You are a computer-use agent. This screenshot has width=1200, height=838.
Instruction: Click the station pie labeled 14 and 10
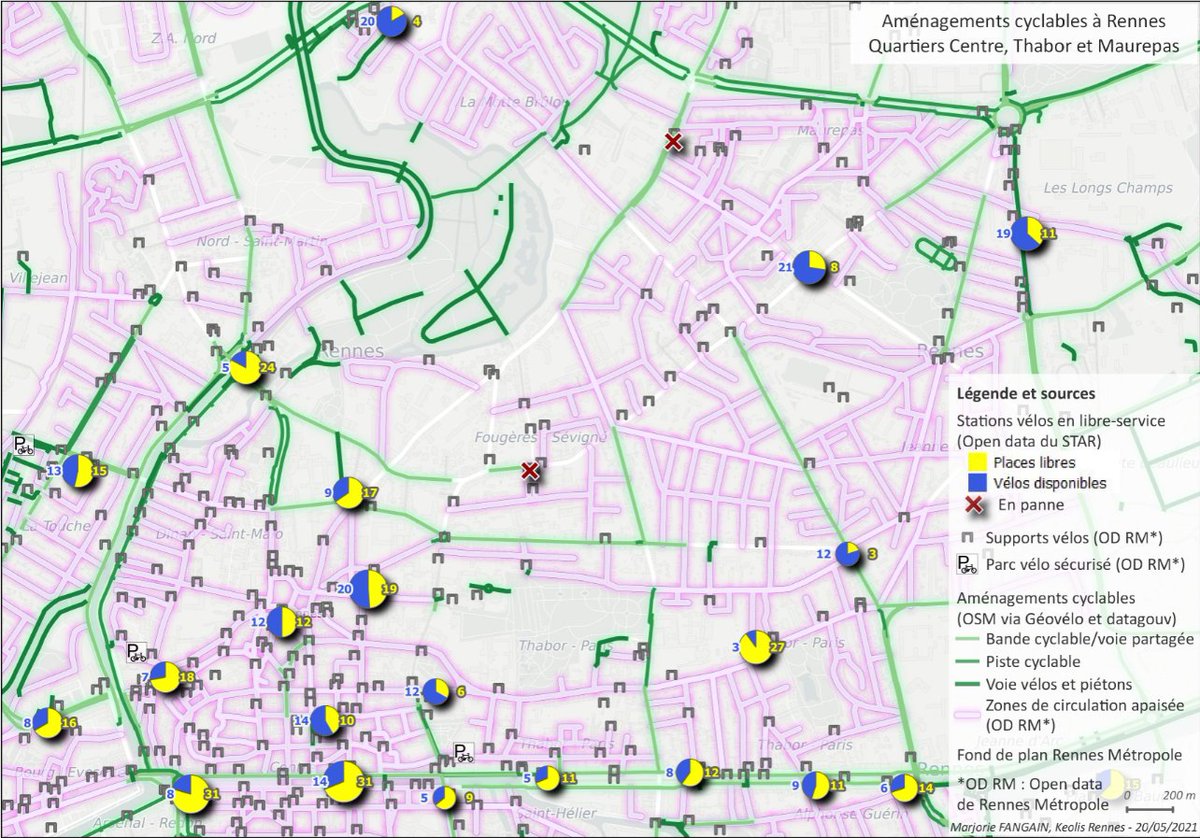(324, 720)
